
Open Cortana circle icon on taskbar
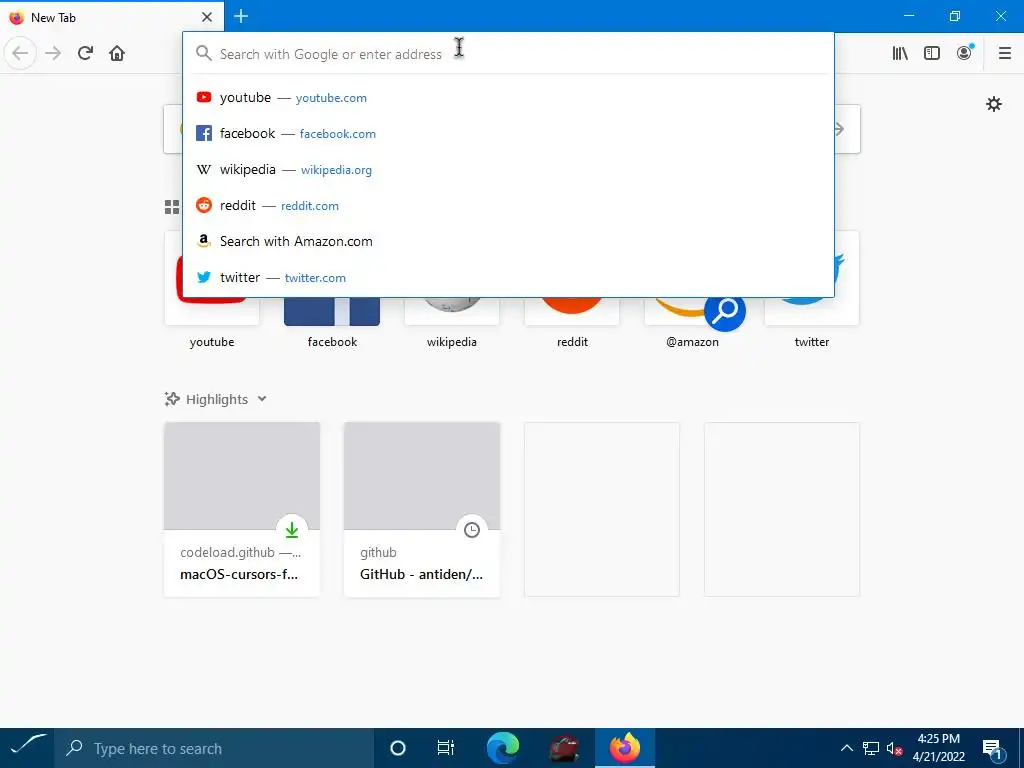click(x=398, y=748)
